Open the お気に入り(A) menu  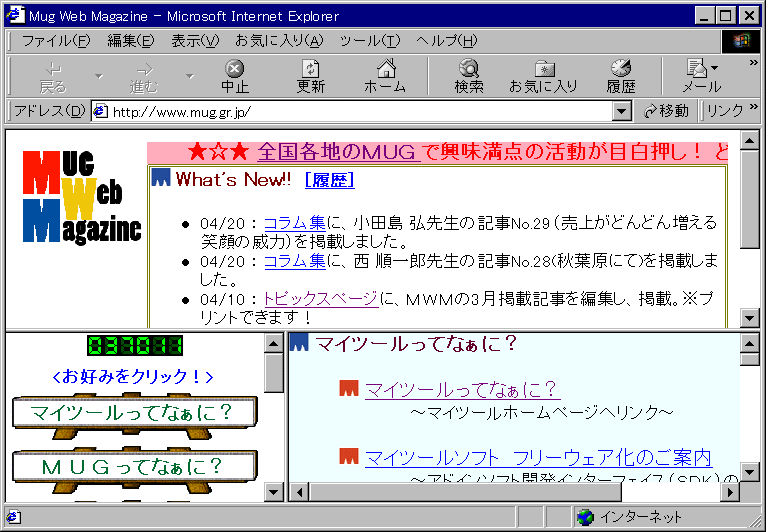click(x=279, y=41)
